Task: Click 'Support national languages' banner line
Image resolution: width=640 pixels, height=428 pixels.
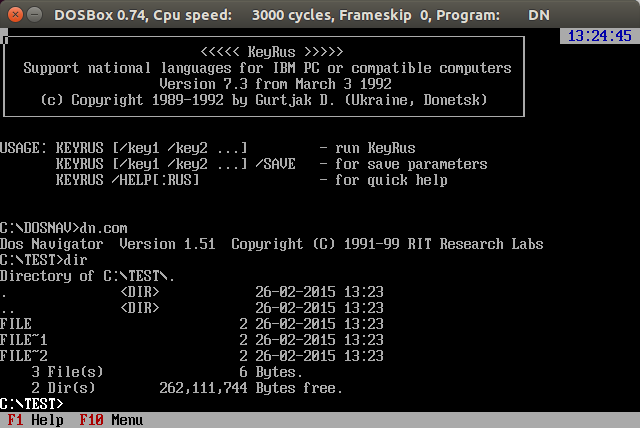Action: coord(267,68)
